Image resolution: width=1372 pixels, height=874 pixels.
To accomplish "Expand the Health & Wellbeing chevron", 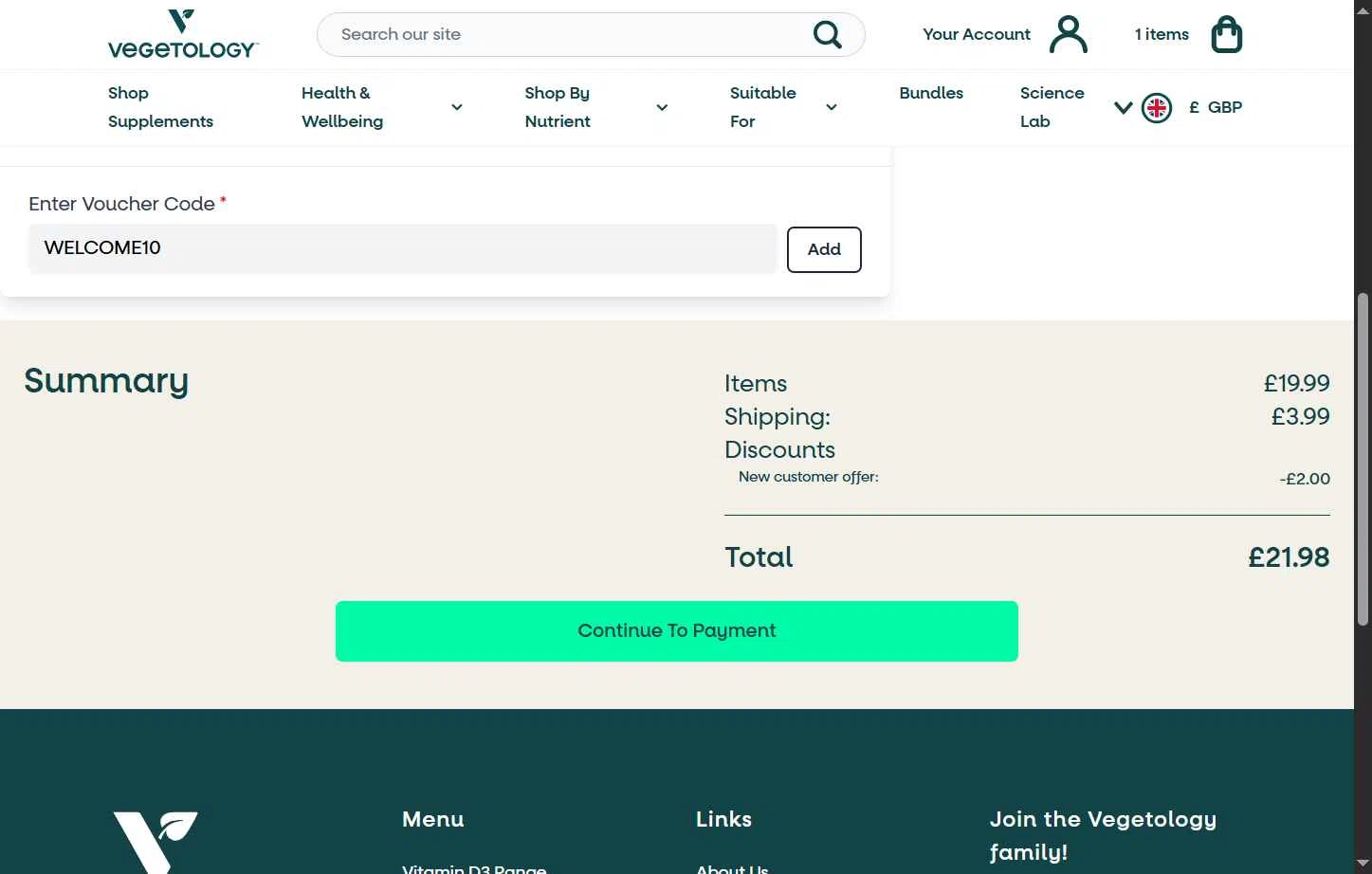I will 457,107.
